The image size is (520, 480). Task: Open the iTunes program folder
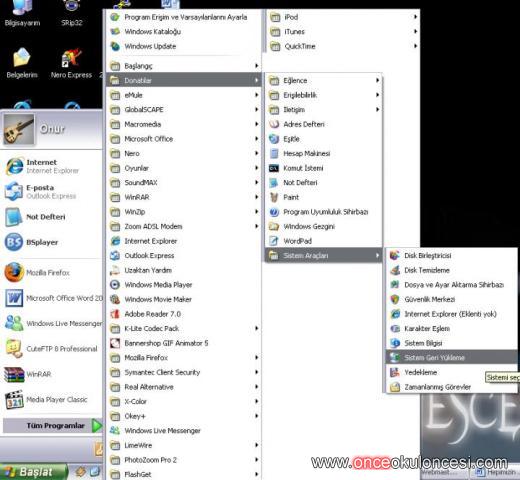[343, 31]
